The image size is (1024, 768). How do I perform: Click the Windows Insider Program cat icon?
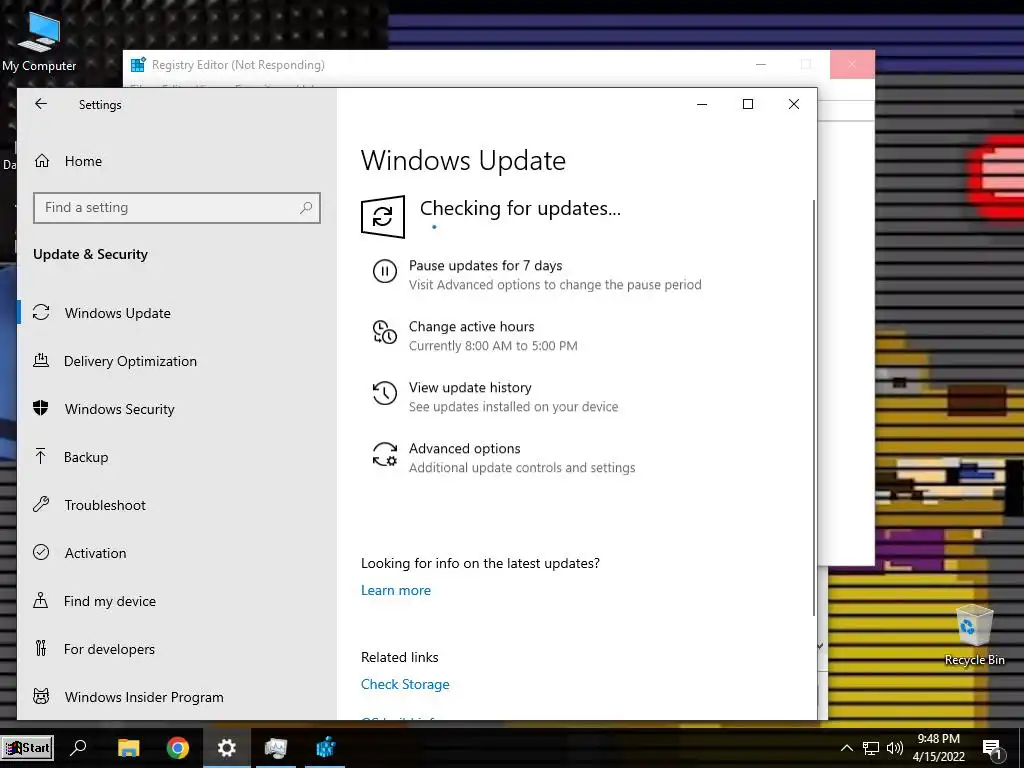pos(41,696)
